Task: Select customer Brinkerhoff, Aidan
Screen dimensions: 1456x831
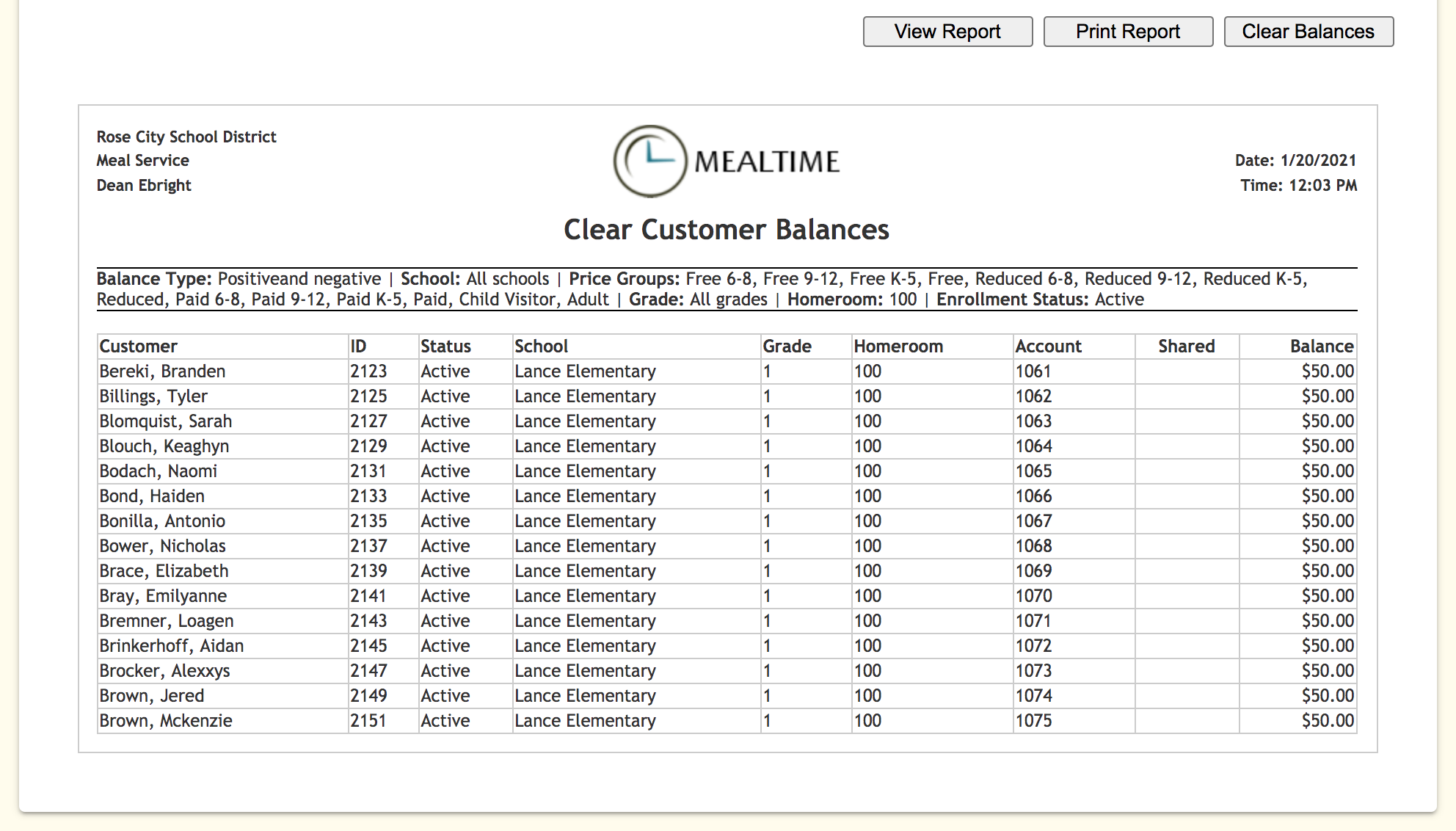Action: pyautogui.click(x=172, y=646)
